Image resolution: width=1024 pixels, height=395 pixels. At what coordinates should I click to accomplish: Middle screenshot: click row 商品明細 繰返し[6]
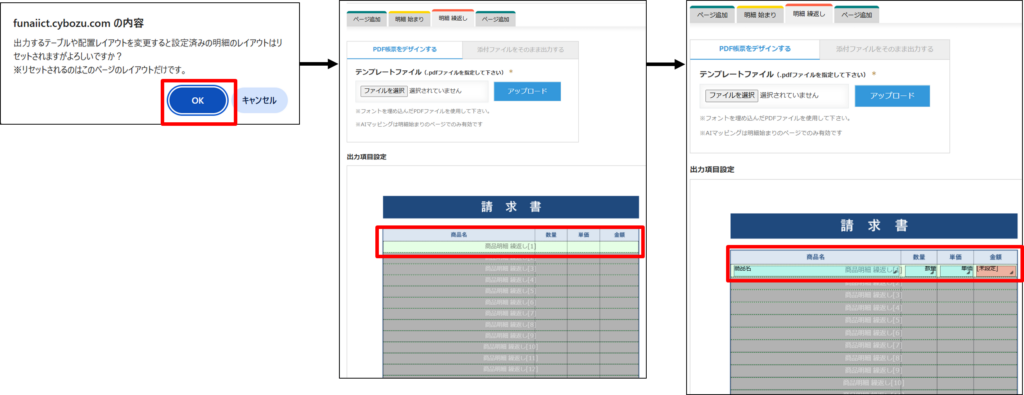pos(510,302)
